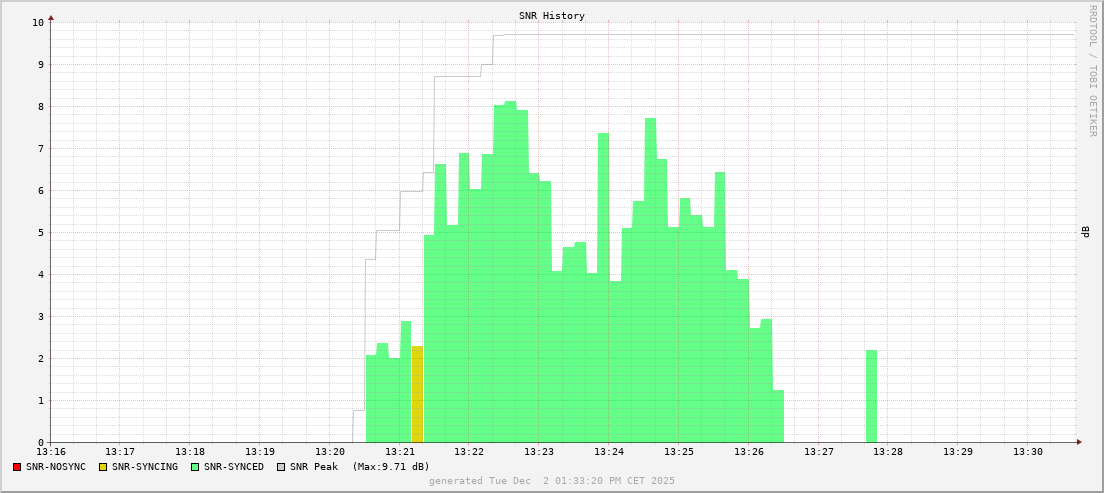1104x493 pixels.
Task: Click the yellow SNR-SYNCING legend swatch
Action: [x=102, y=467]
